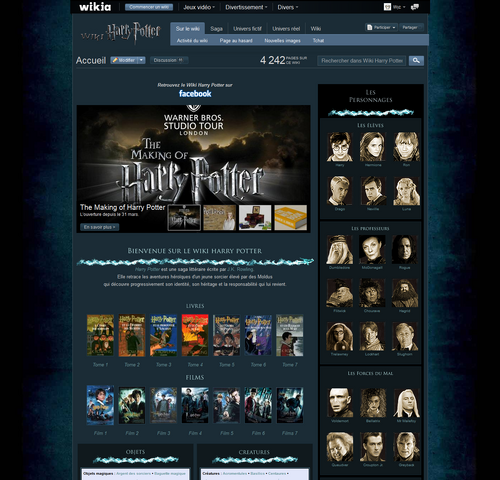Image resolution: width=500 pixels, height=480 pixels.
Task: Open the Participer dropdown button
Action: [x=381, y=27]
